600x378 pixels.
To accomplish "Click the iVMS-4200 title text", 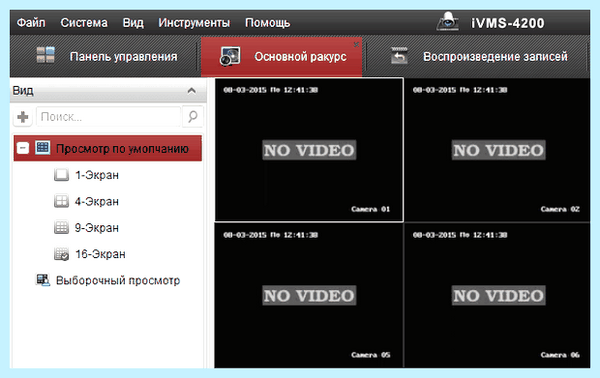I will click(x=507, y=23).
